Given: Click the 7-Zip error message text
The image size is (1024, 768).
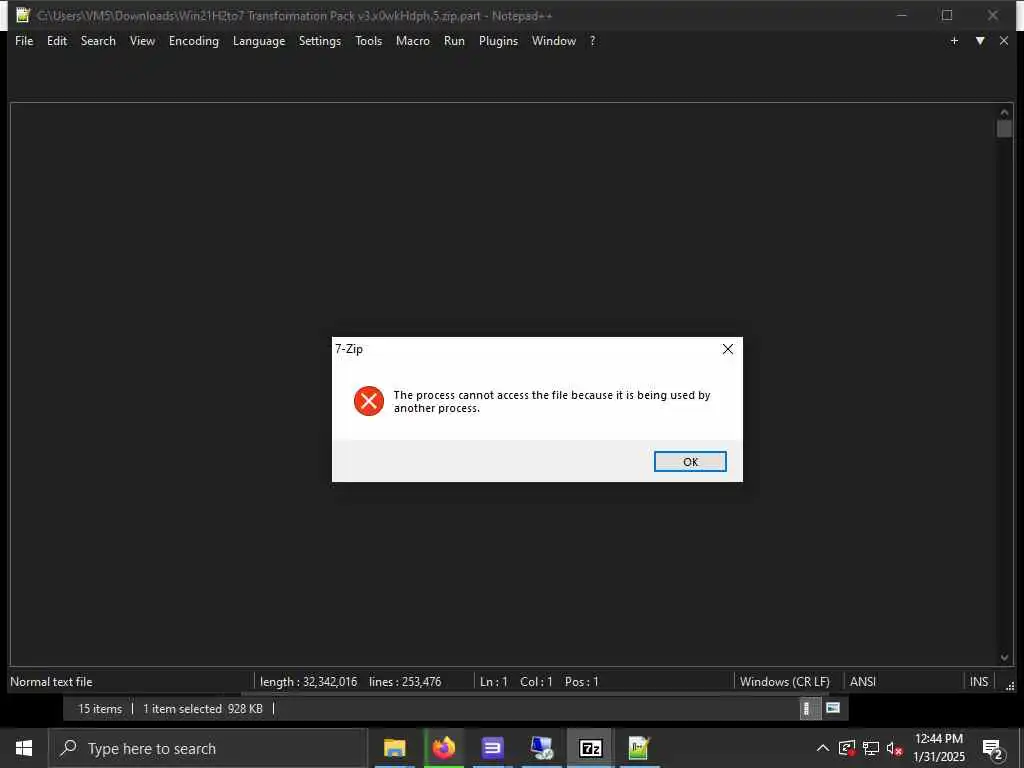Looking at the screenshot, I should (552, 402).
